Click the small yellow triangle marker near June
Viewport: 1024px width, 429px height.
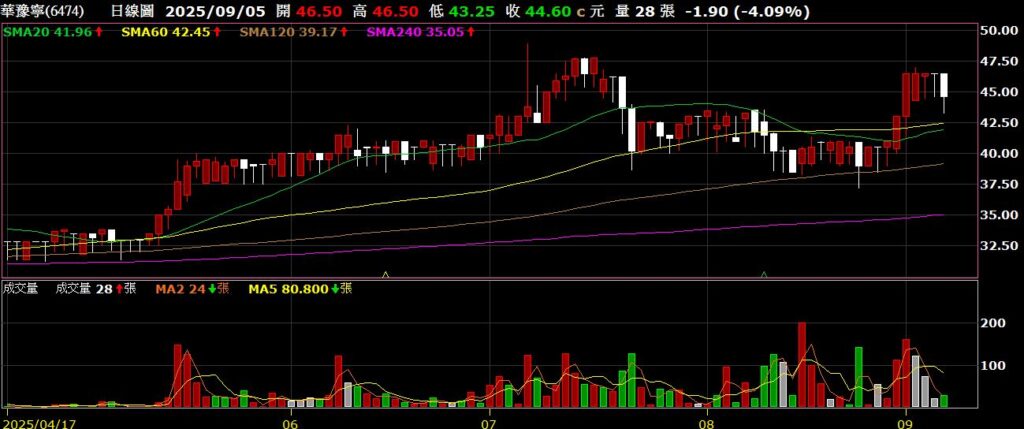[386, 273]
